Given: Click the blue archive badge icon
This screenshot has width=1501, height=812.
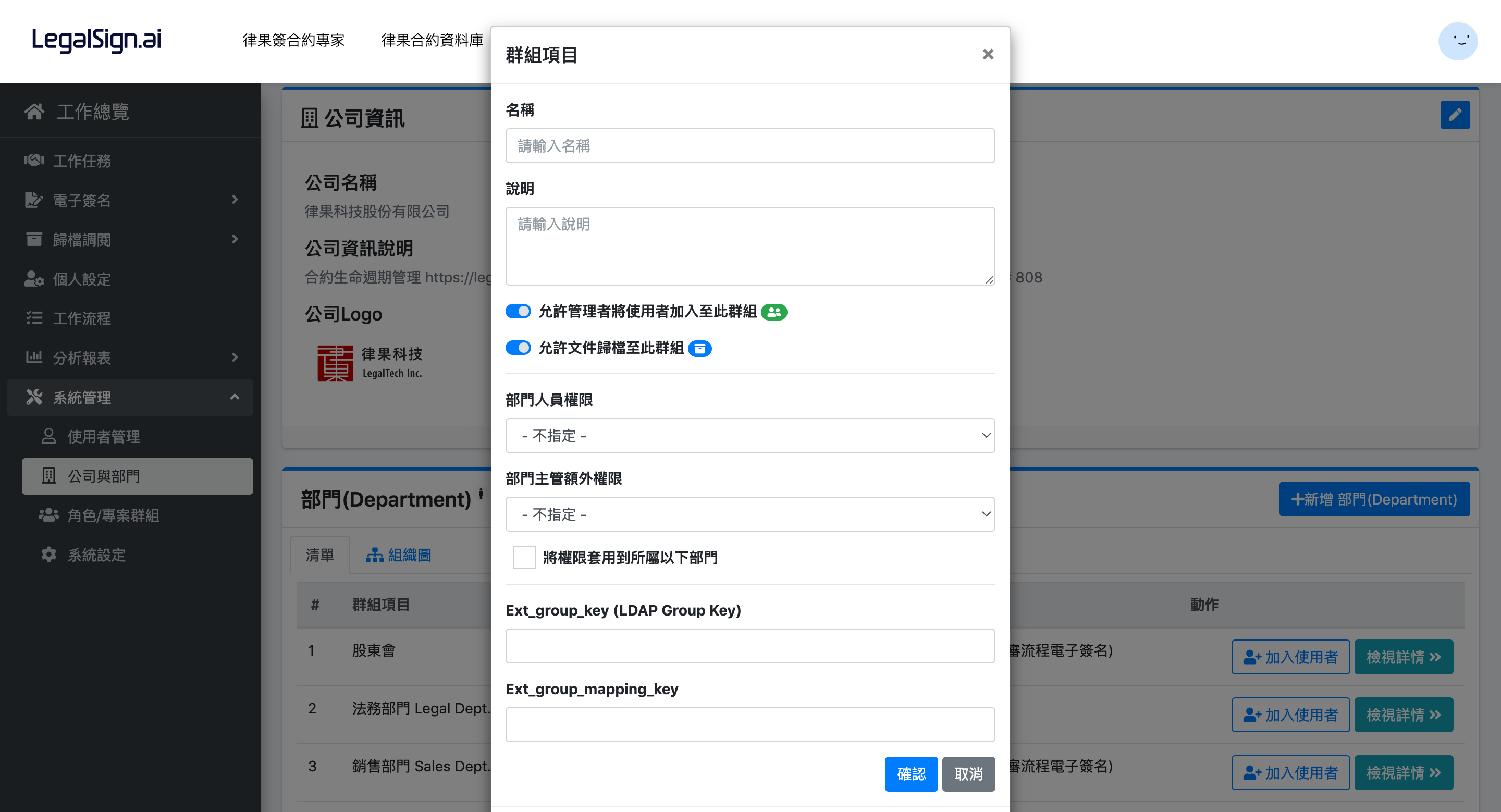Looking at the screenshot, I should pyautogui.click(x=699, y=348).
